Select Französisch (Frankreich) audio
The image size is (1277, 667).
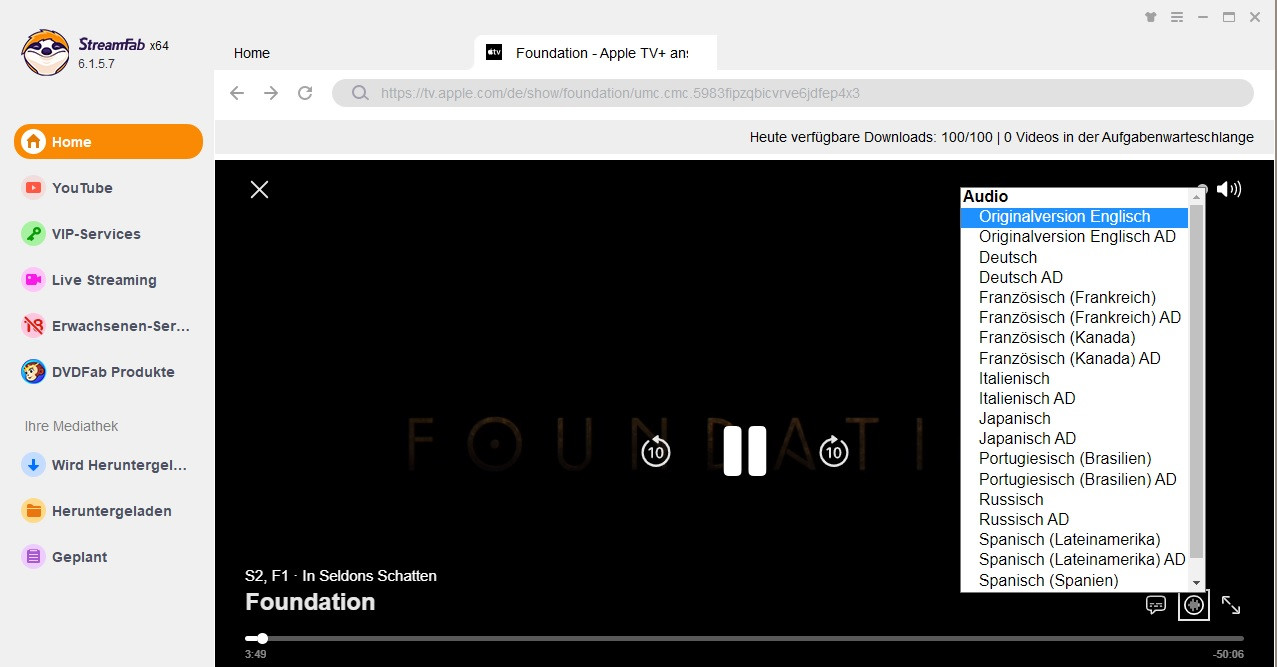(1074, 297)
